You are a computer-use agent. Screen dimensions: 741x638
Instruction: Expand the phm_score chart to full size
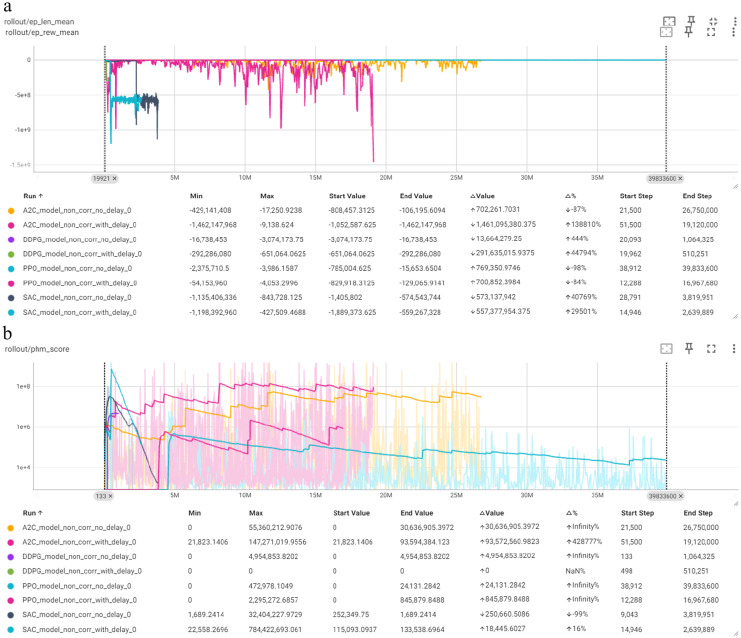(x=711, y=349)
